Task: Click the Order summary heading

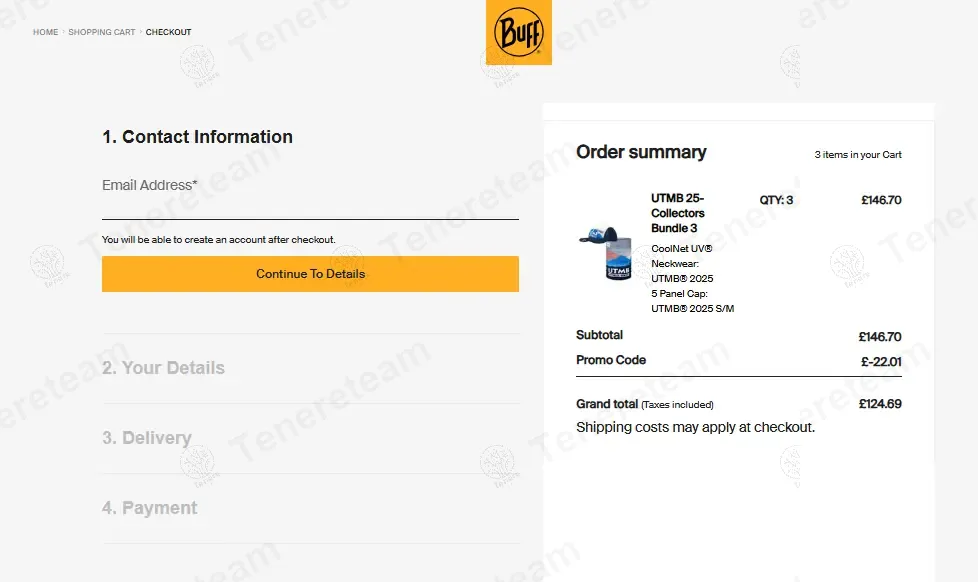Action: 641,152
